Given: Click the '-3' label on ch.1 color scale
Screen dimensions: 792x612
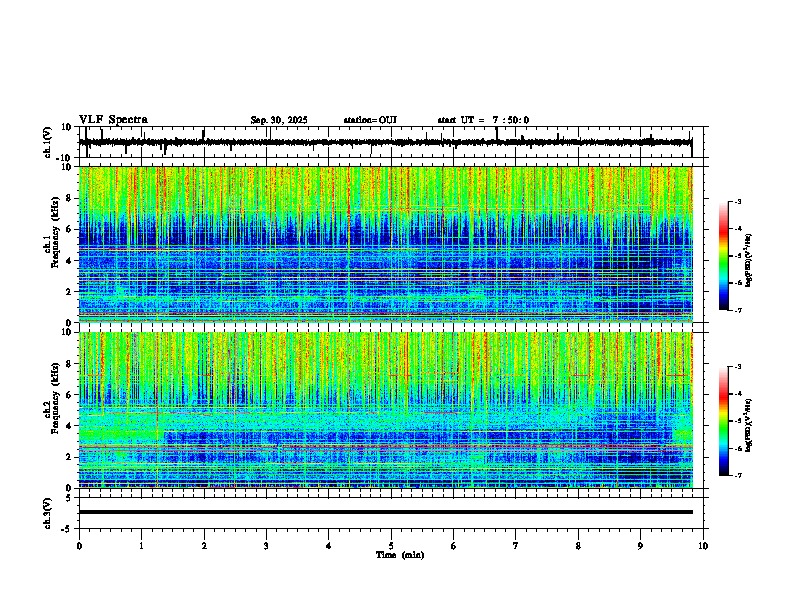Looking at the screenshot, I should point(738,201).
